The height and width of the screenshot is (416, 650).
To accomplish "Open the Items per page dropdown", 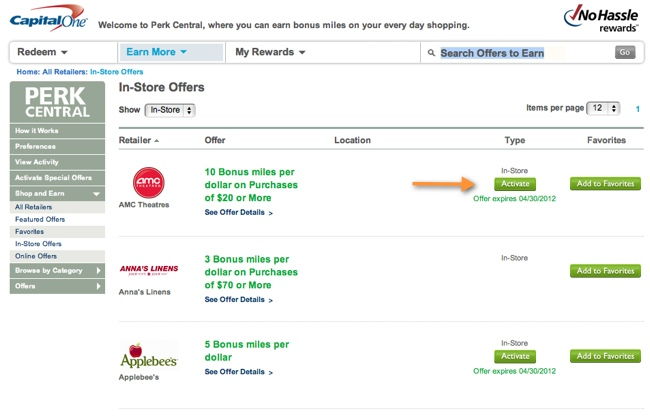I will [603, 108].
